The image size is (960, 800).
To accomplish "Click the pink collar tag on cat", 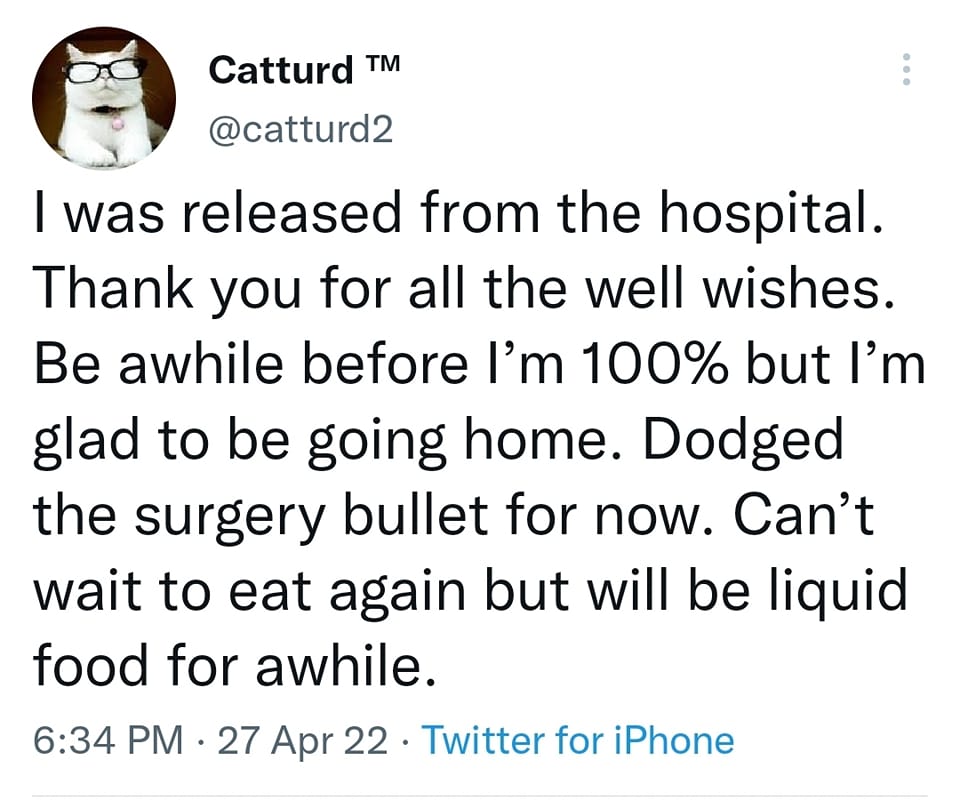I will [117, 123].
